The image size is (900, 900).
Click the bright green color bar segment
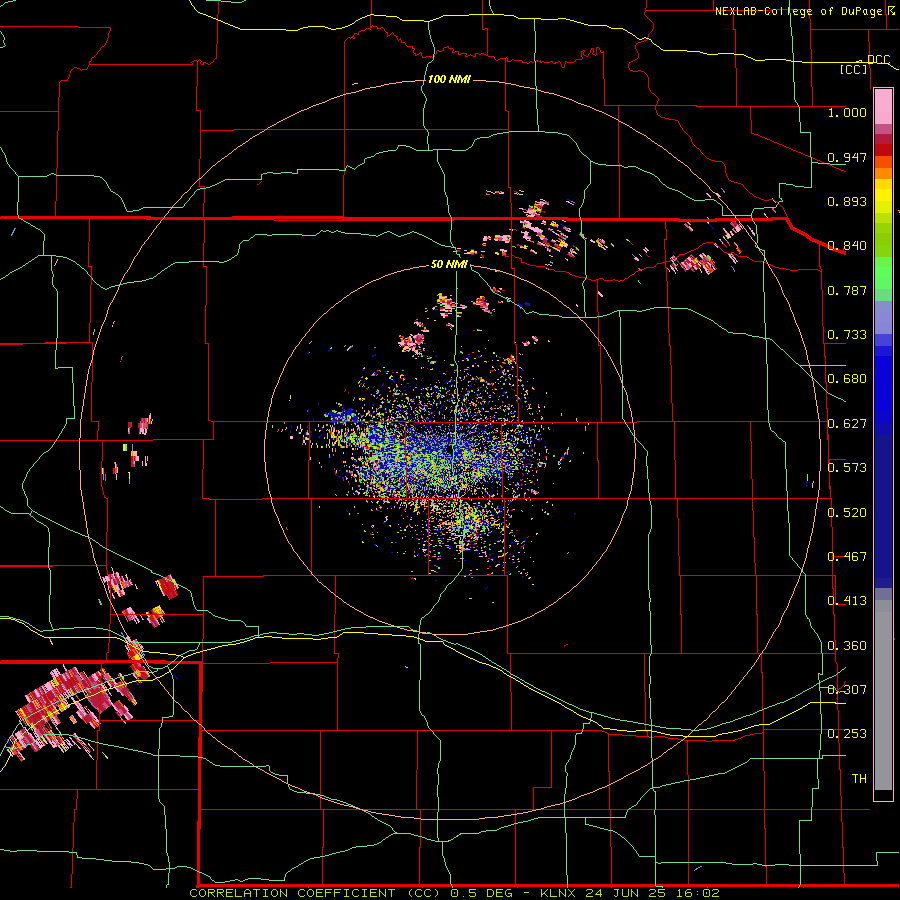pyautogui.click(x=883, y=273)
